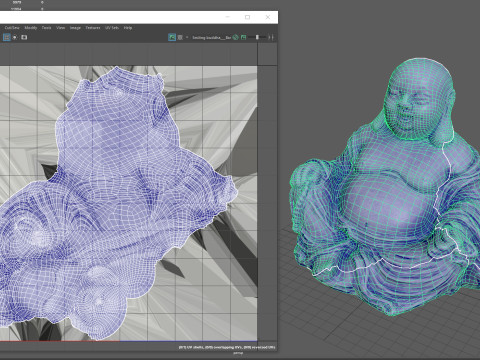Click the green square icon before the slider
Viewport: 480px width, 360px height.
pos(243,37)
